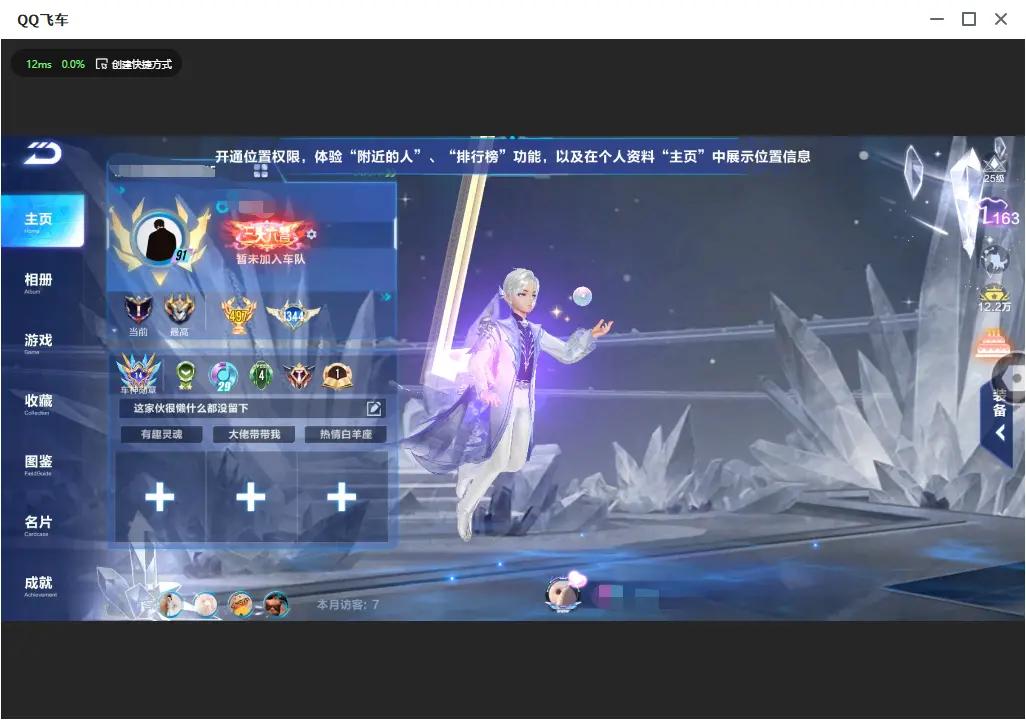Click 创建快捷方式 create shortcut button
The height and width of the screenshot is (720, 1026).
[x=134, y=64]
